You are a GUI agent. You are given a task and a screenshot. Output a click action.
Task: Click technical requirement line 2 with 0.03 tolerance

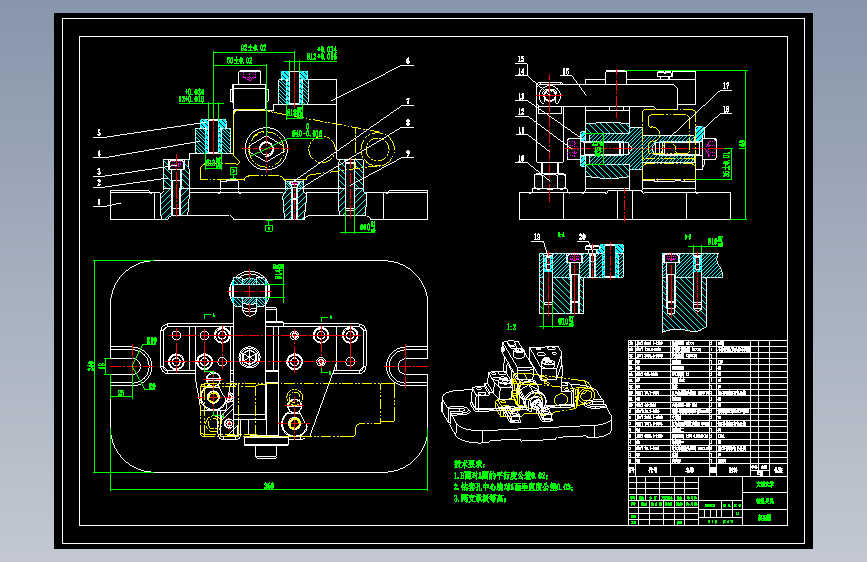tap(513, 487)
